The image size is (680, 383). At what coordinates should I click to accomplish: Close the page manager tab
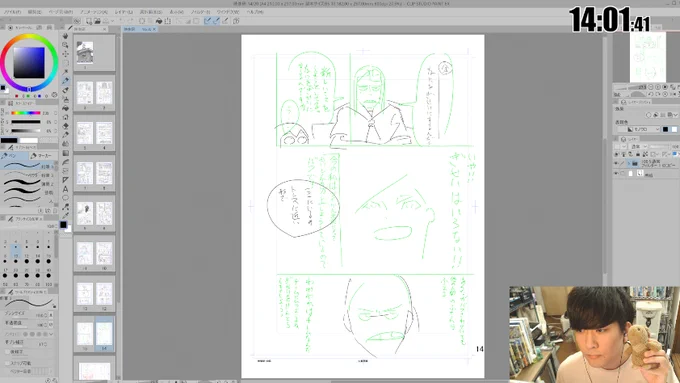[x=105, y=29]
